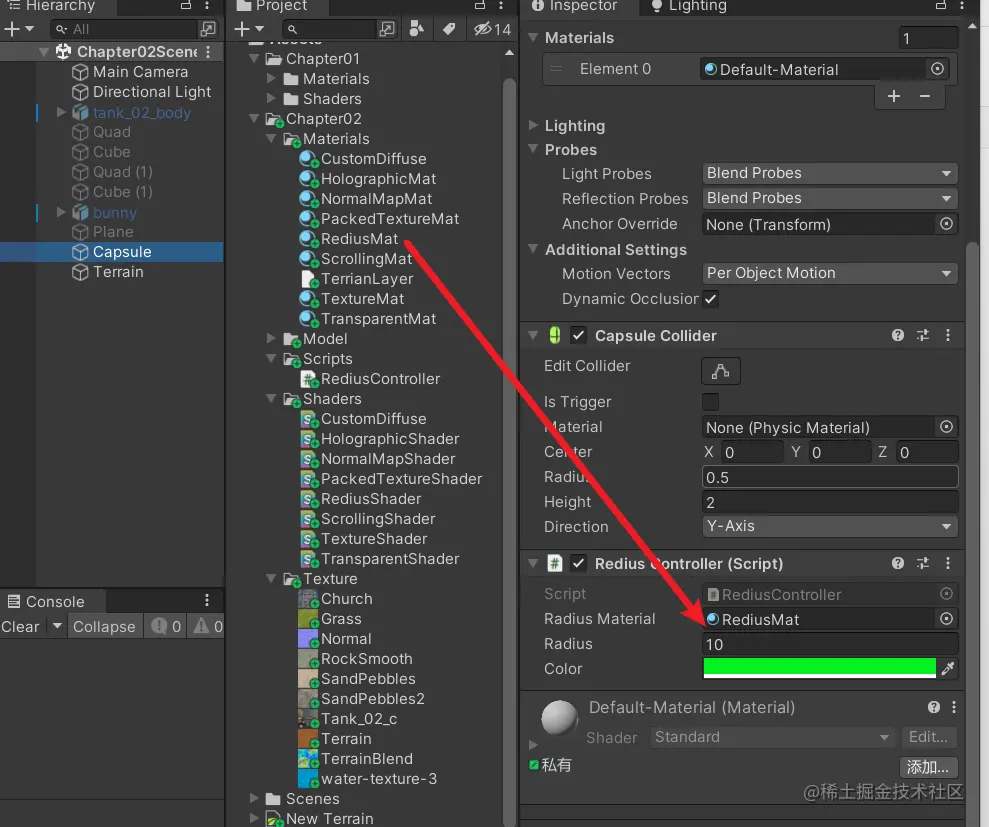
Task: Open the green Color swatch
Action: [x=819, y=668]
